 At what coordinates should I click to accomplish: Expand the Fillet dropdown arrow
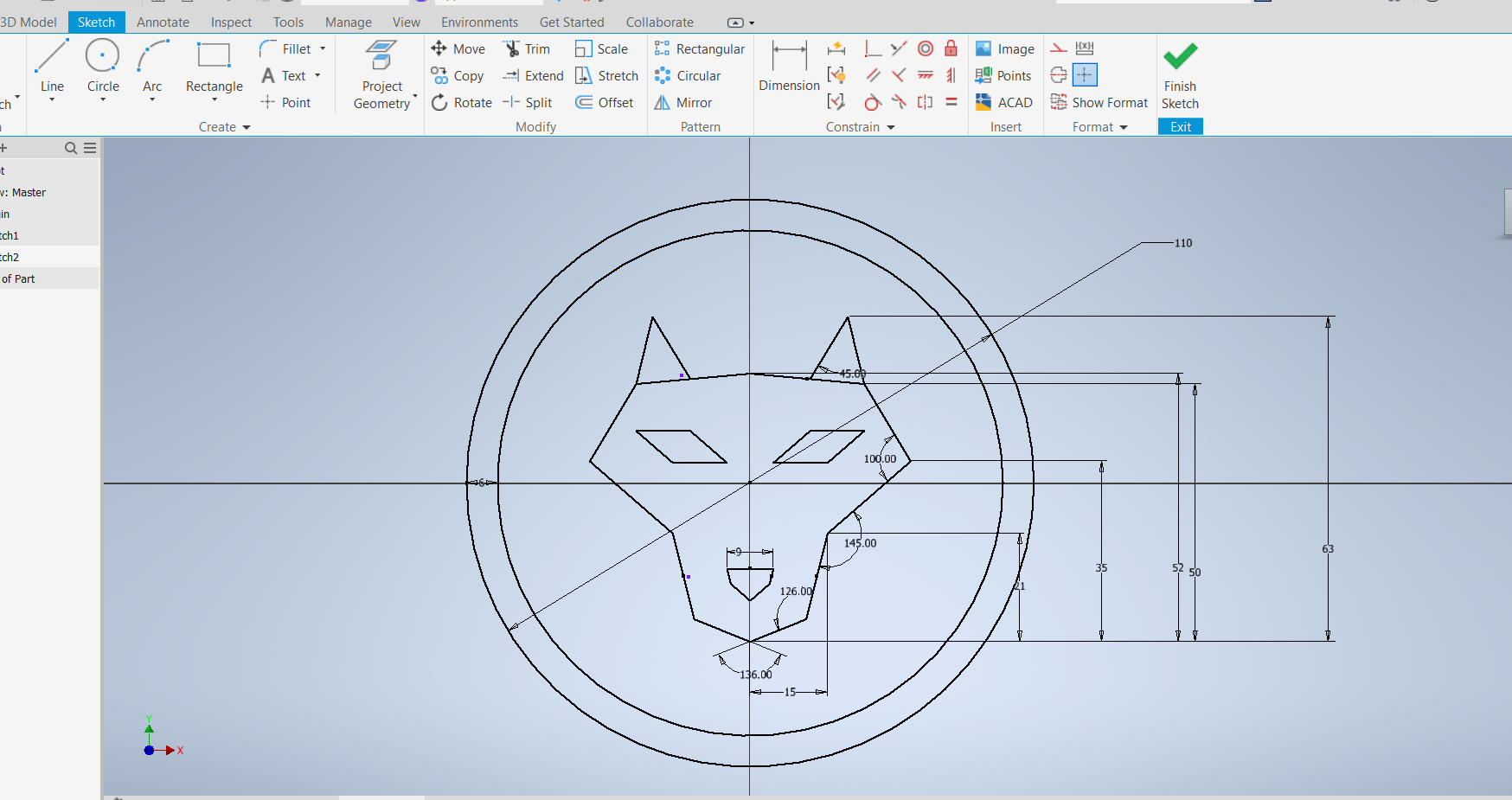click(x=323, y=49)
